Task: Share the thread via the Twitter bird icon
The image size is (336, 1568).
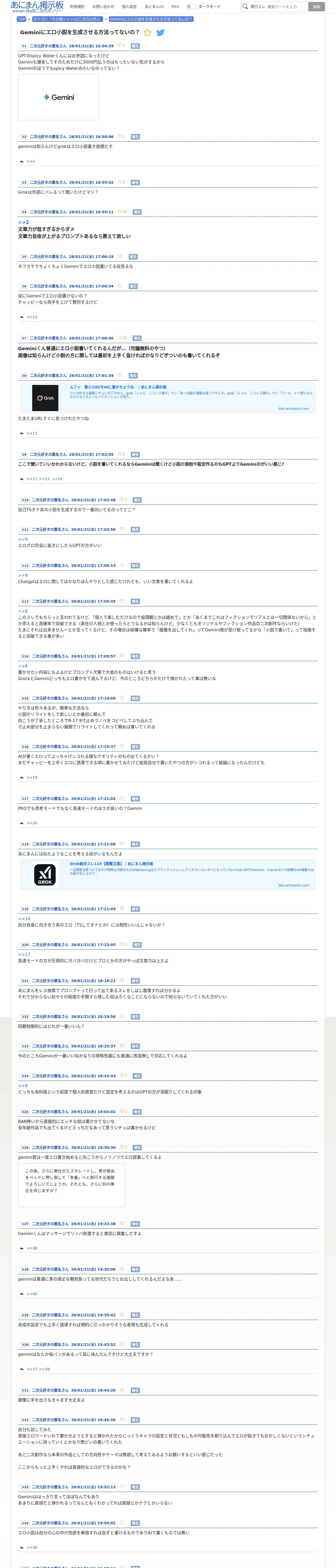Action: [160, 33]
